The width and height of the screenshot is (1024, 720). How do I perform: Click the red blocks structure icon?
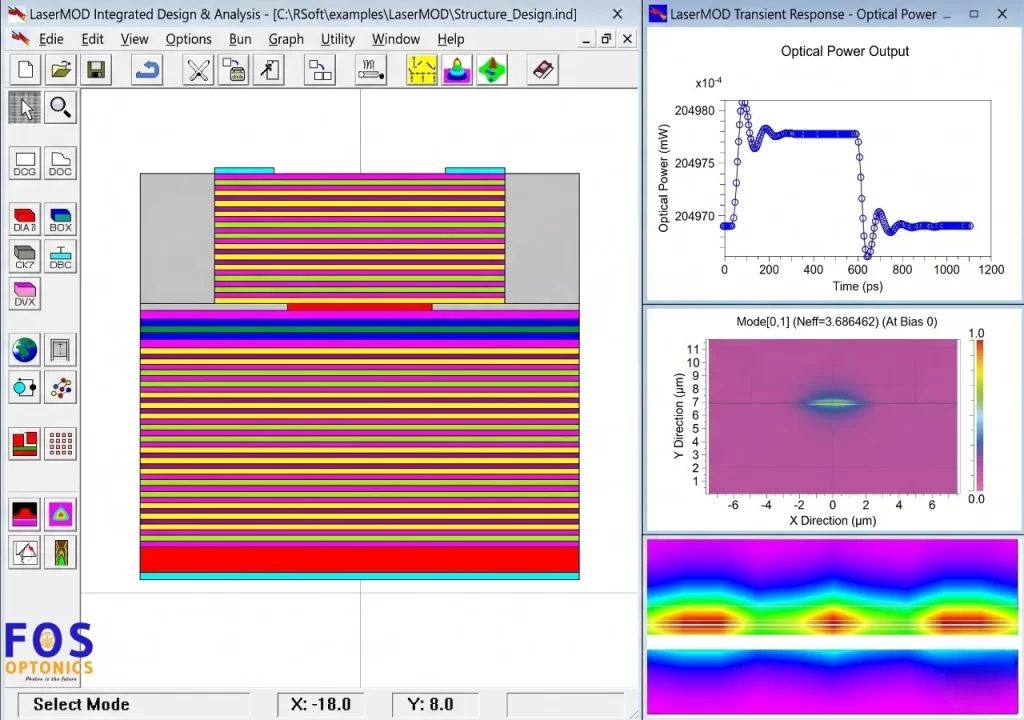click(x=25, y=444)
